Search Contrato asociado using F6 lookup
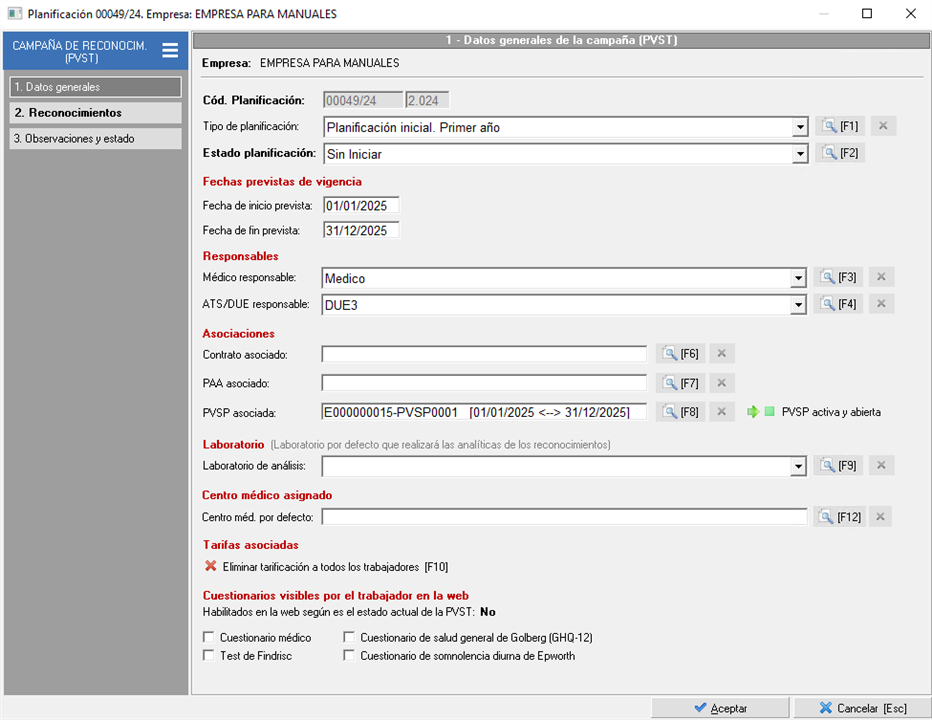 (680, 354)
